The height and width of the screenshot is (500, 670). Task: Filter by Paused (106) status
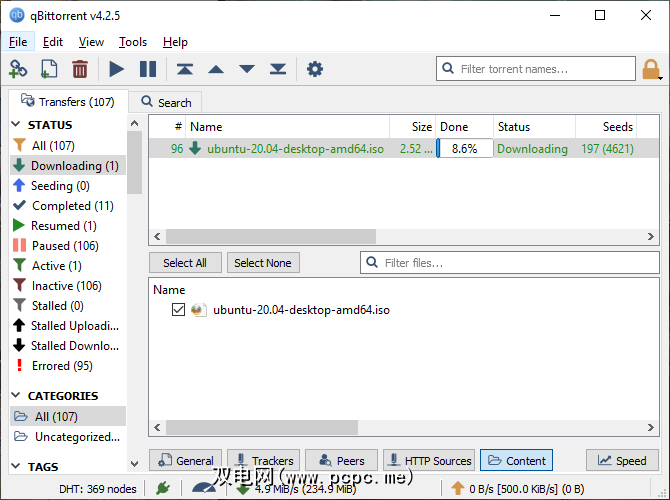68,245
